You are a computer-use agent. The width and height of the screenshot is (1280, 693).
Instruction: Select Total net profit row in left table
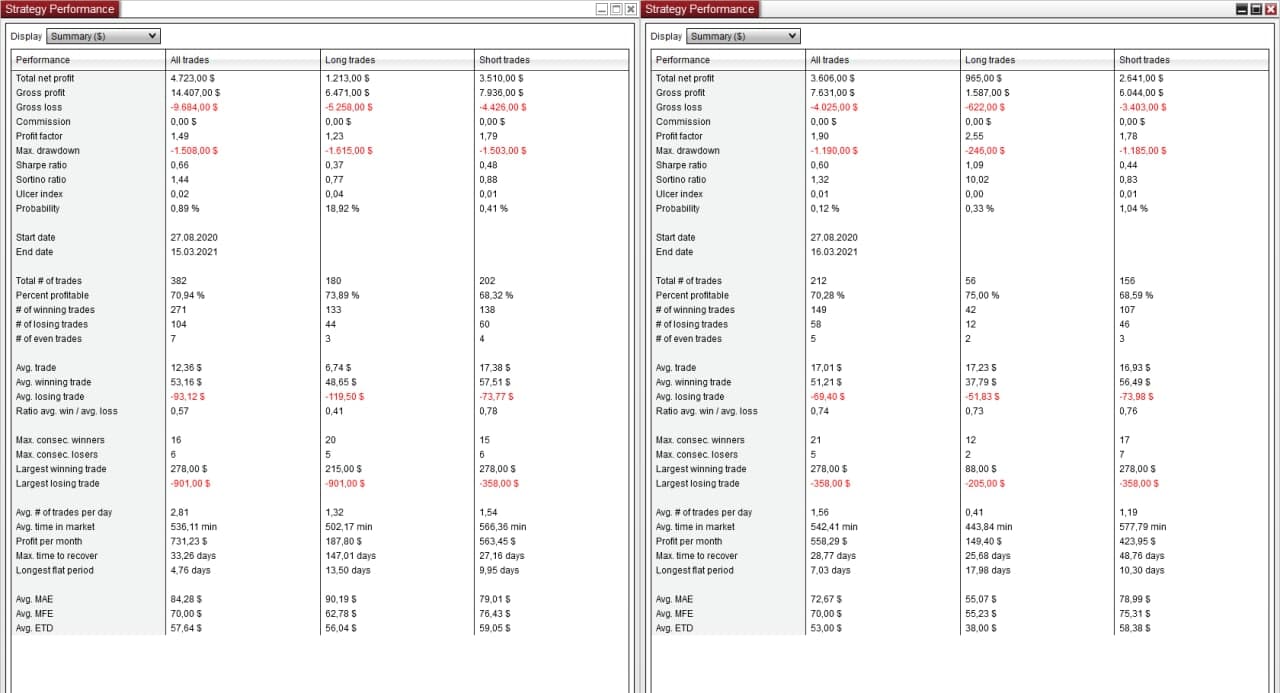point(45,78)
